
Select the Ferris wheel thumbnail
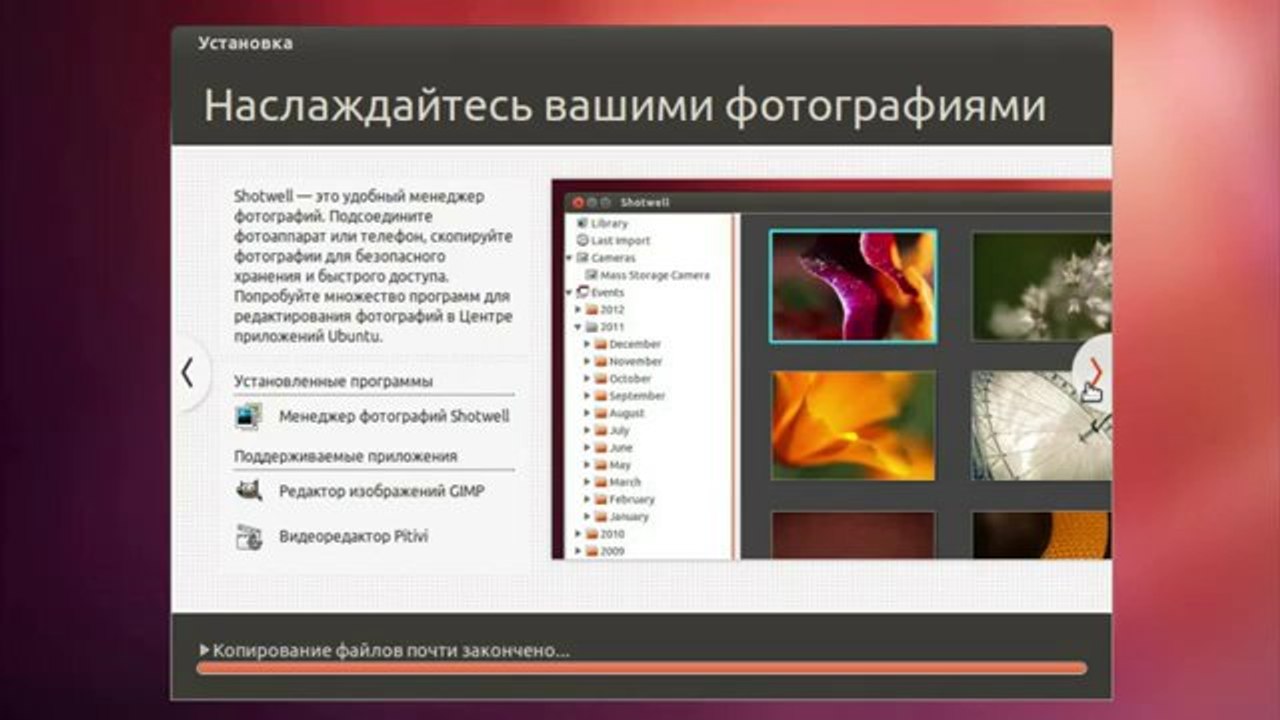coord(1041,425)
